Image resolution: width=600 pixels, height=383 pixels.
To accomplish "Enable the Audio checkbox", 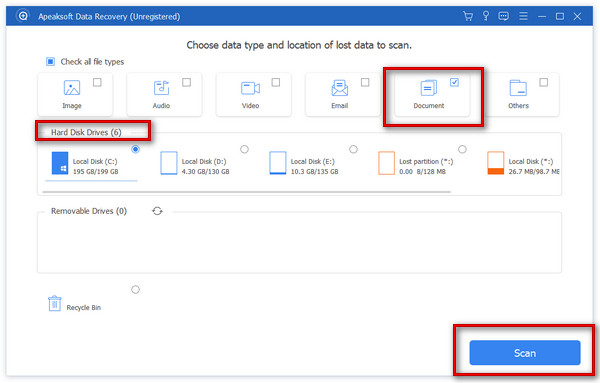I will pos(186,82).
